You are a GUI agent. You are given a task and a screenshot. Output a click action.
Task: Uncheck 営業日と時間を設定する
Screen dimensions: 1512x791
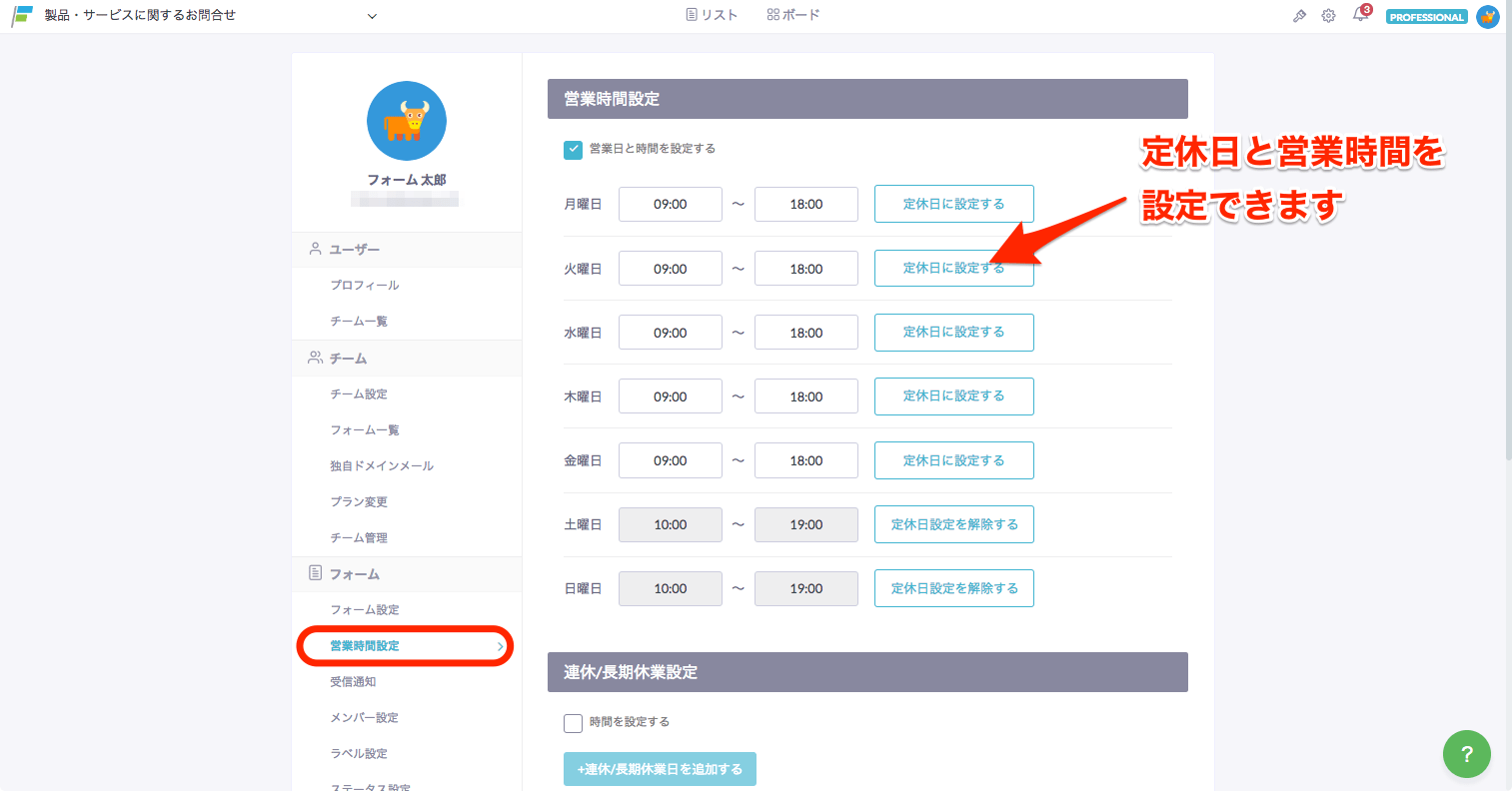(x=573, y=149)
